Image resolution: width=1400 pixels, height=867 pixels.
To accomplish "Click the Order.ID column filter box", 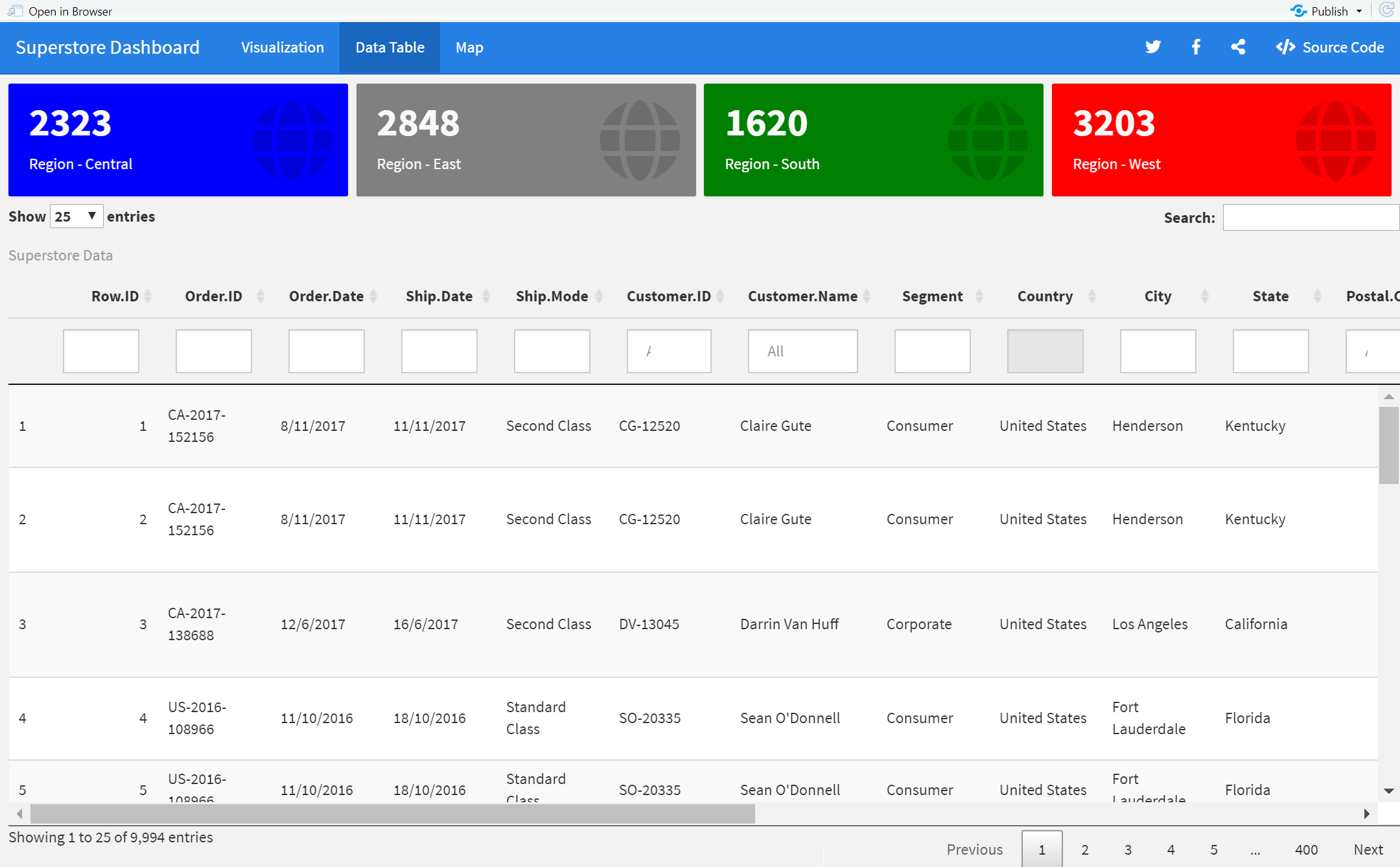I will point(213,351).
